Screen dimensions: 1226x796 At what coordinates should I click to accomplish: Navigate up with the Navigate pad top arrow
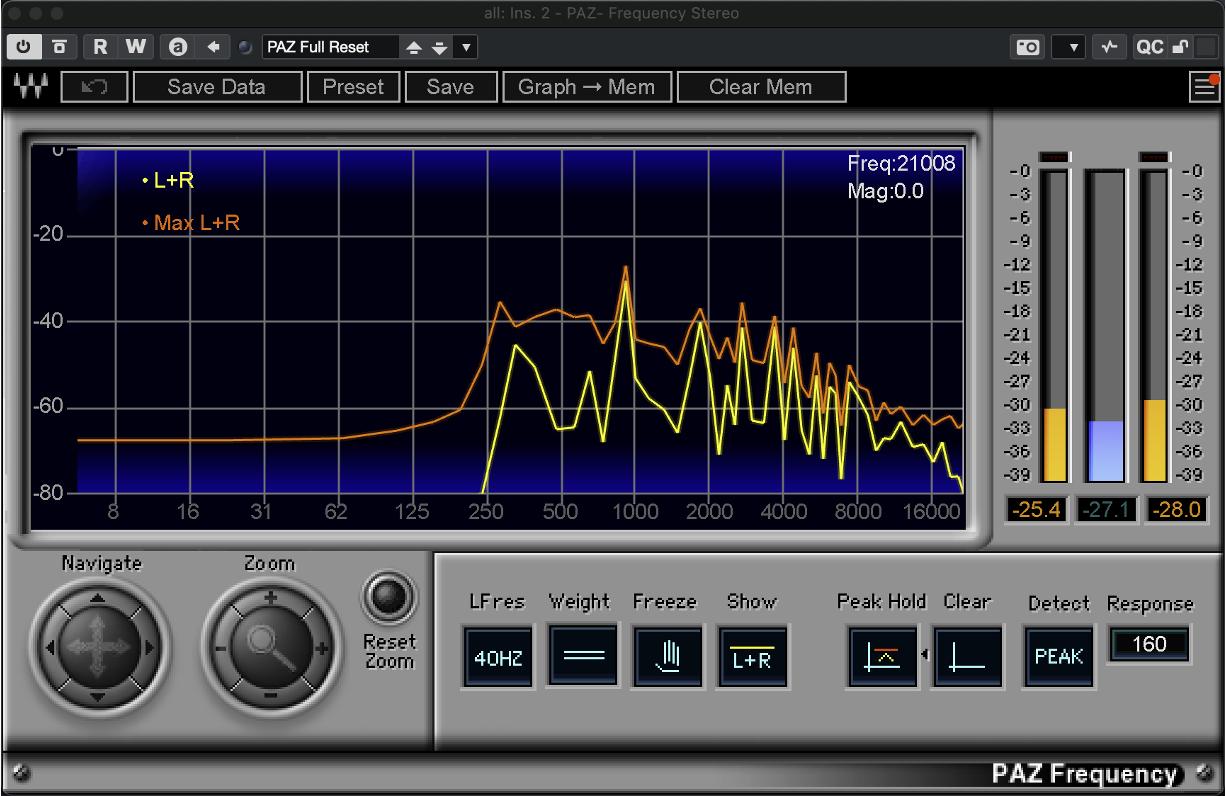(x=97, y=599)
